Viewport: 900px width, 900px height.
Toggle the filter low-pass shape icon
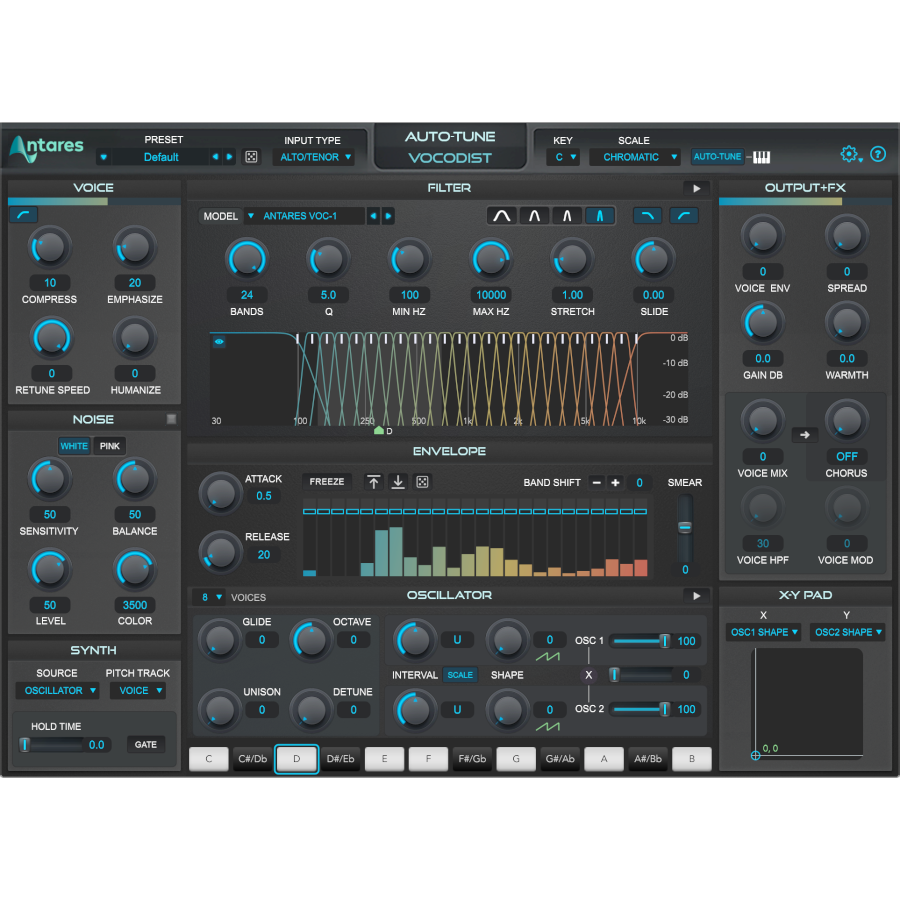click(647, 216)
